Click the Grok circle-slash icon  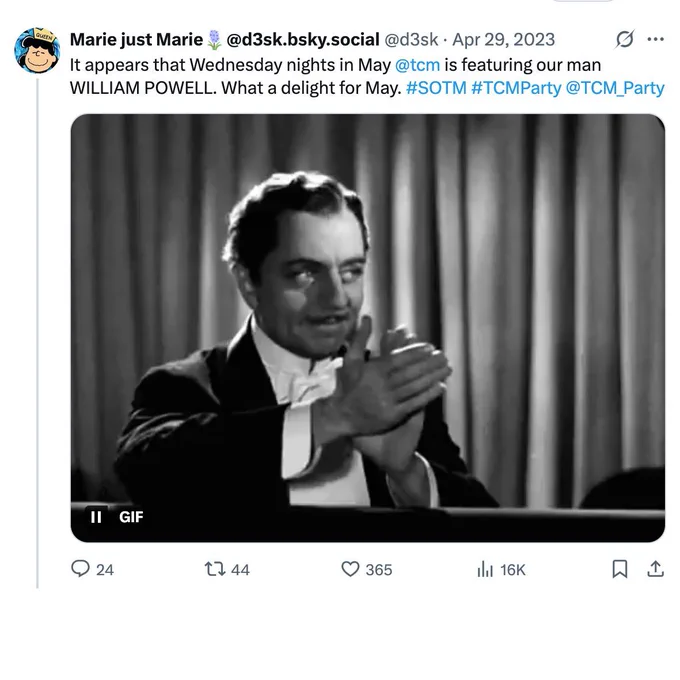(x=624, y=39)
